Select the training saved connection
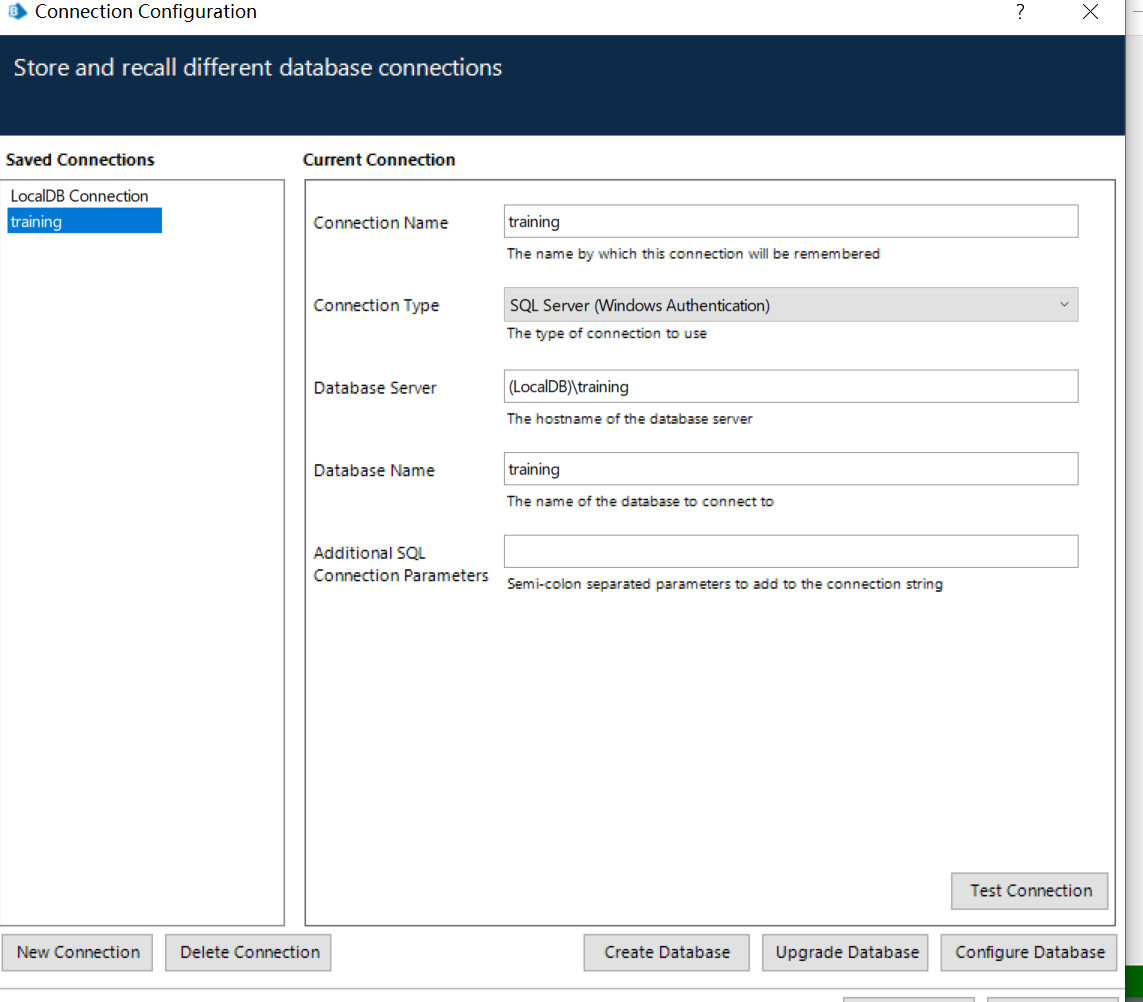Image resolution: width=1143 pixels, height=1002 pixels. click(85, 221)
